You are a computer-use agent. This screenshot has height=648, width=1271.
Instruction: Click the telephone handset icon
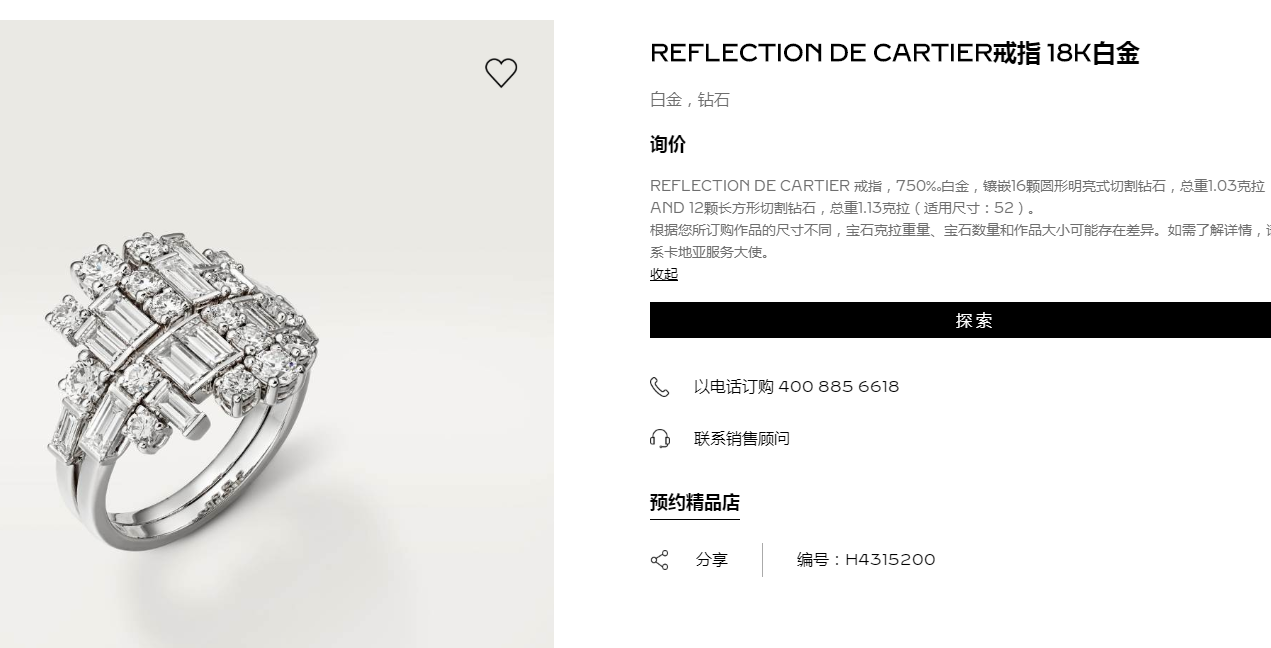(660, 387)
